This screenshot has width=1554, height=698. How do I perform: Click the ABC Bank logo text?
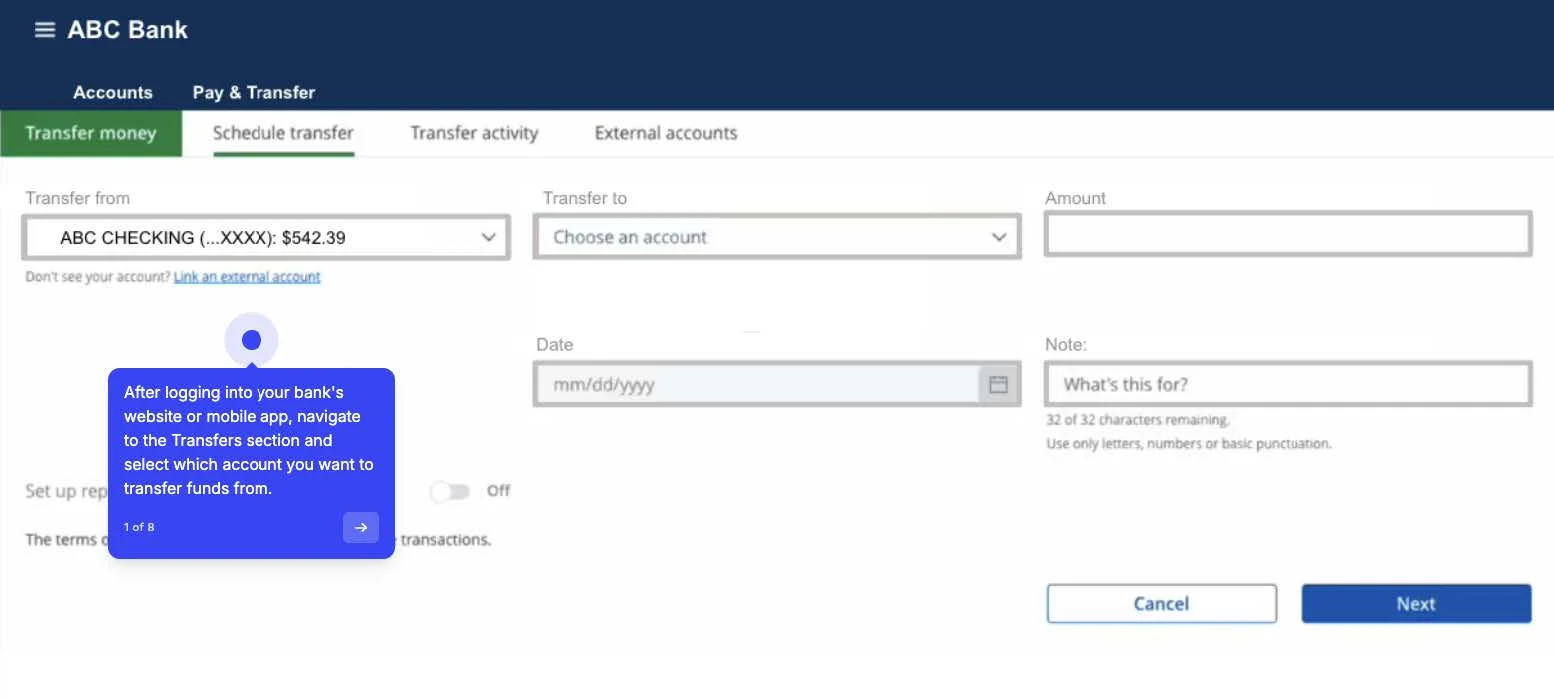(127, 30)
